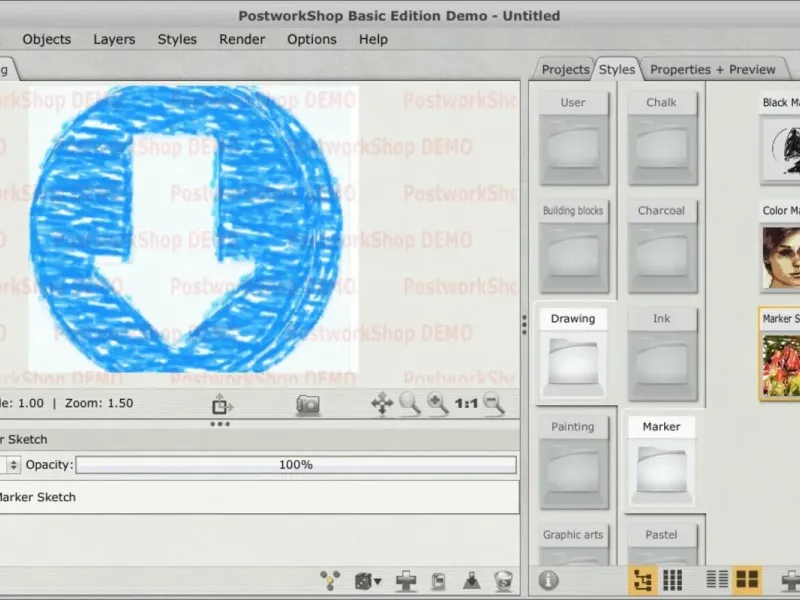Click the export image icon
The width and height of the screenshot is (800, 600).
[221, 404]
